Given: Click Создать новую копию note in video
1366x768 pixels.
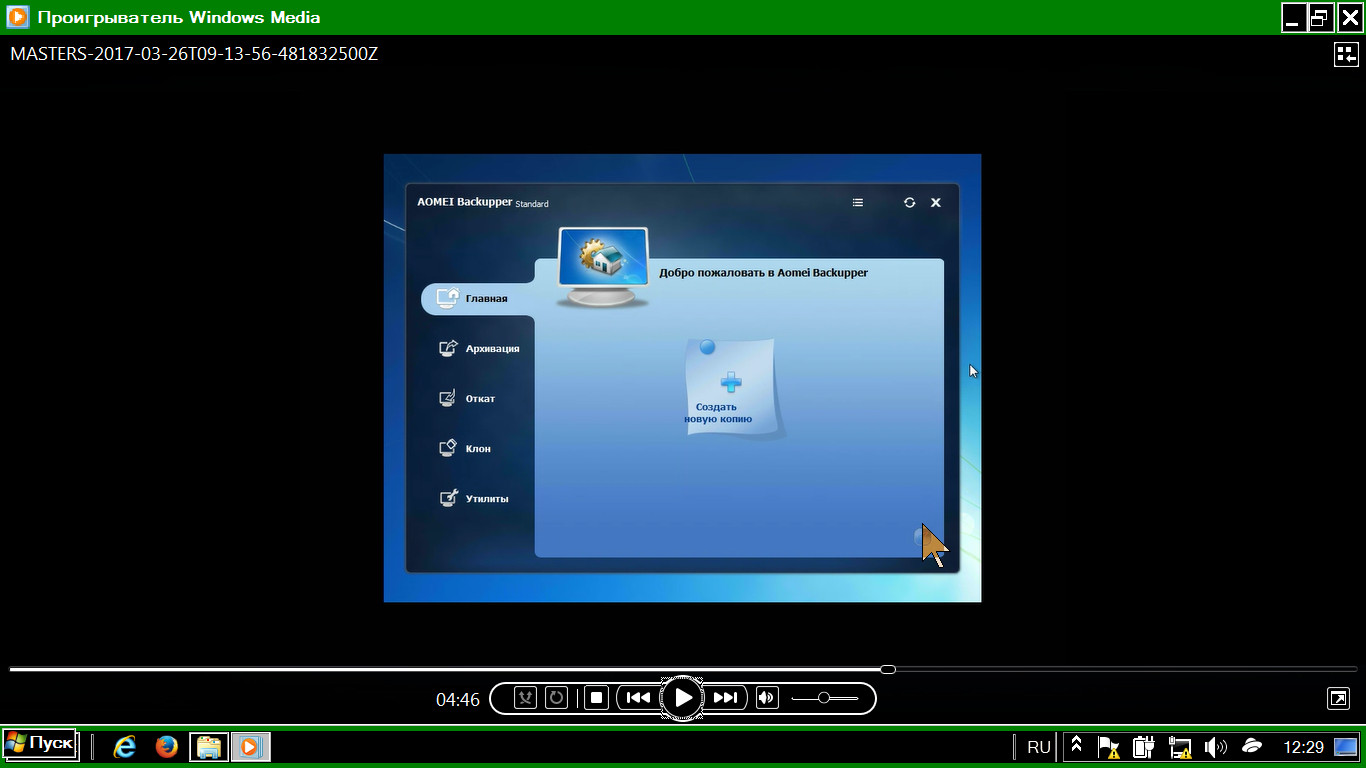Looking at the screenshot, I should (731, 388).
